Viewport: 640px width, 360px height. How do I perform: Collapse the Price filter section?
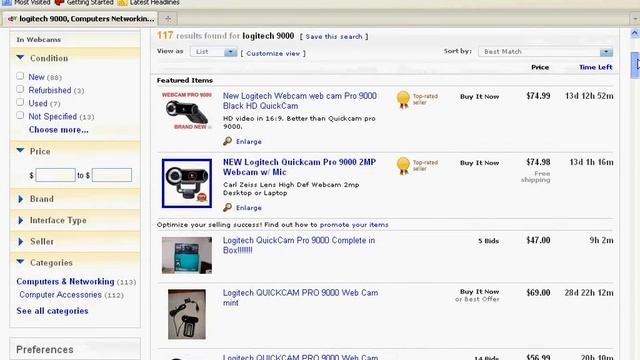pyautogui.click(x=20, y=151)
